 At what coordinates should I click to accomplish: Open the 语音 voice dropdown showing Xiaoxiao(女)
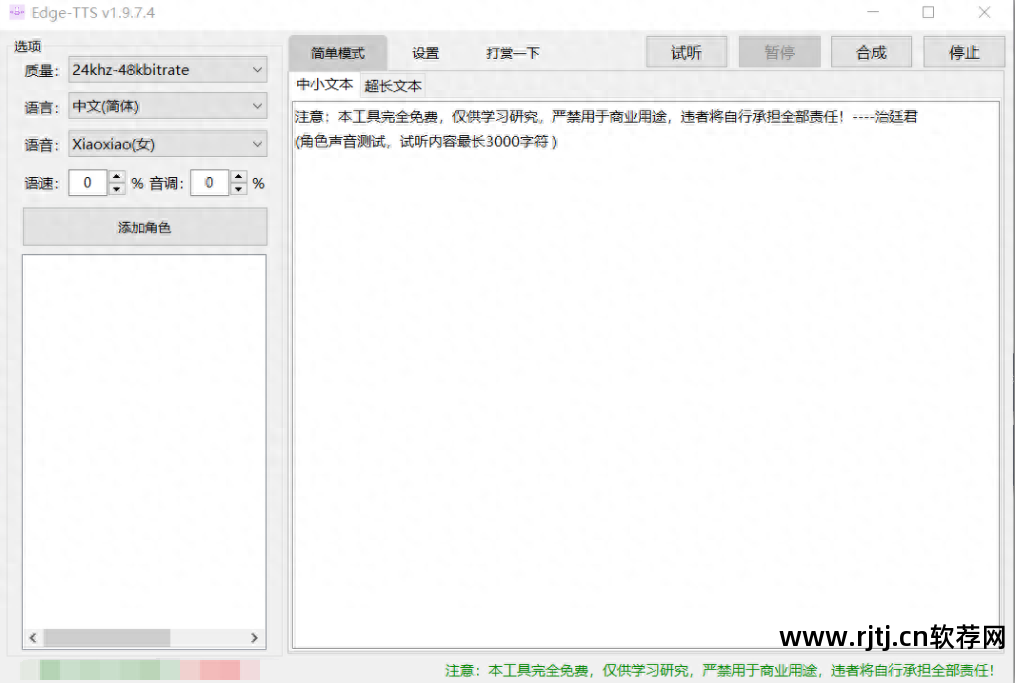(x=166, y=143)
